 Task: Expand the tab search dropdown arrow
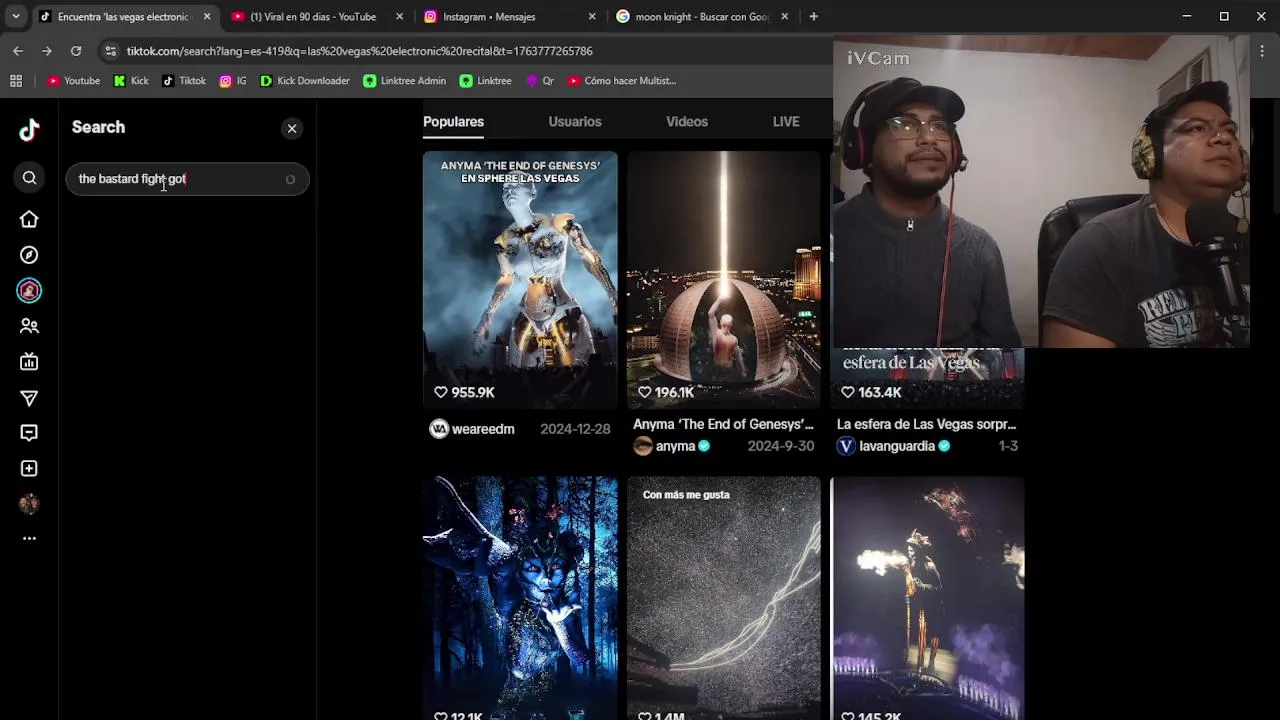coord(16,17)
